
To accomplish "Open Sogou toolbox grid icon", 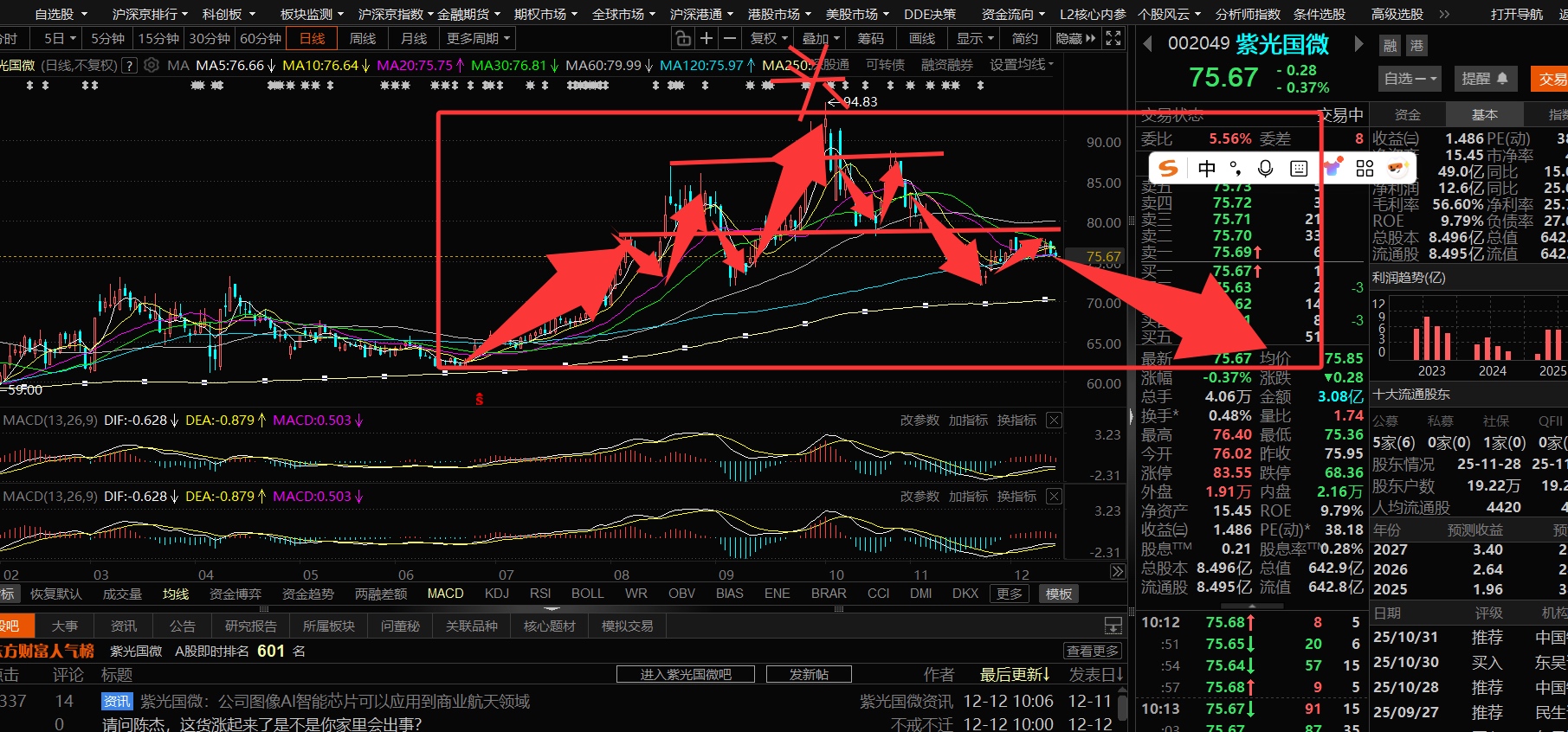I will pos(1365,168).
